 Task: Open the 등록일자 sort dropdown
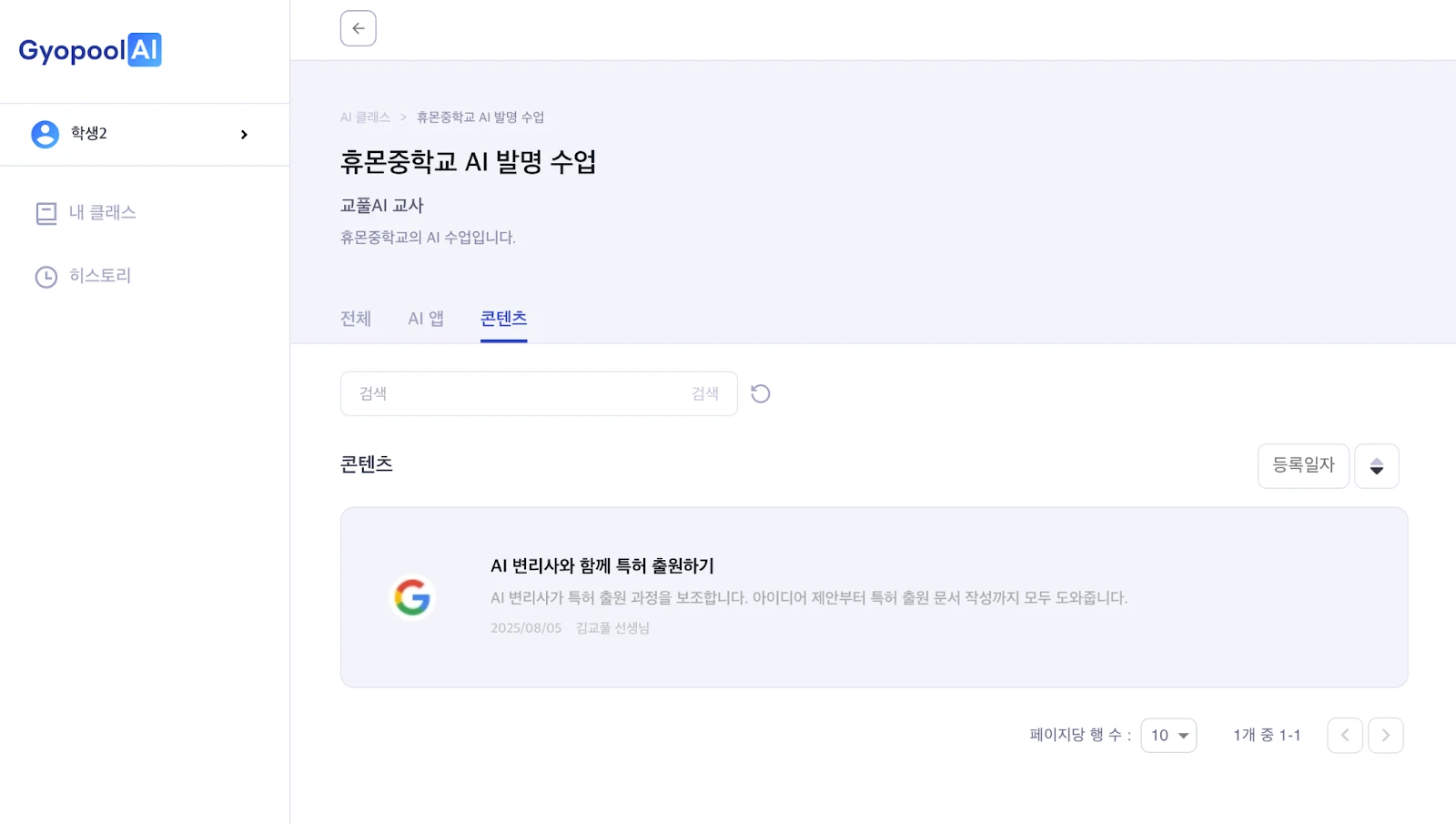(x=1303, y=465)
